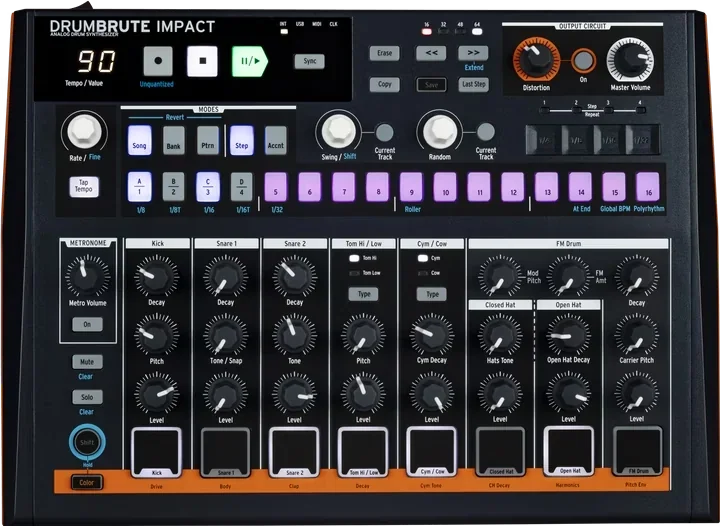Click step button 8
Viewport: 720px width, 526px height.
pos(378,187)
